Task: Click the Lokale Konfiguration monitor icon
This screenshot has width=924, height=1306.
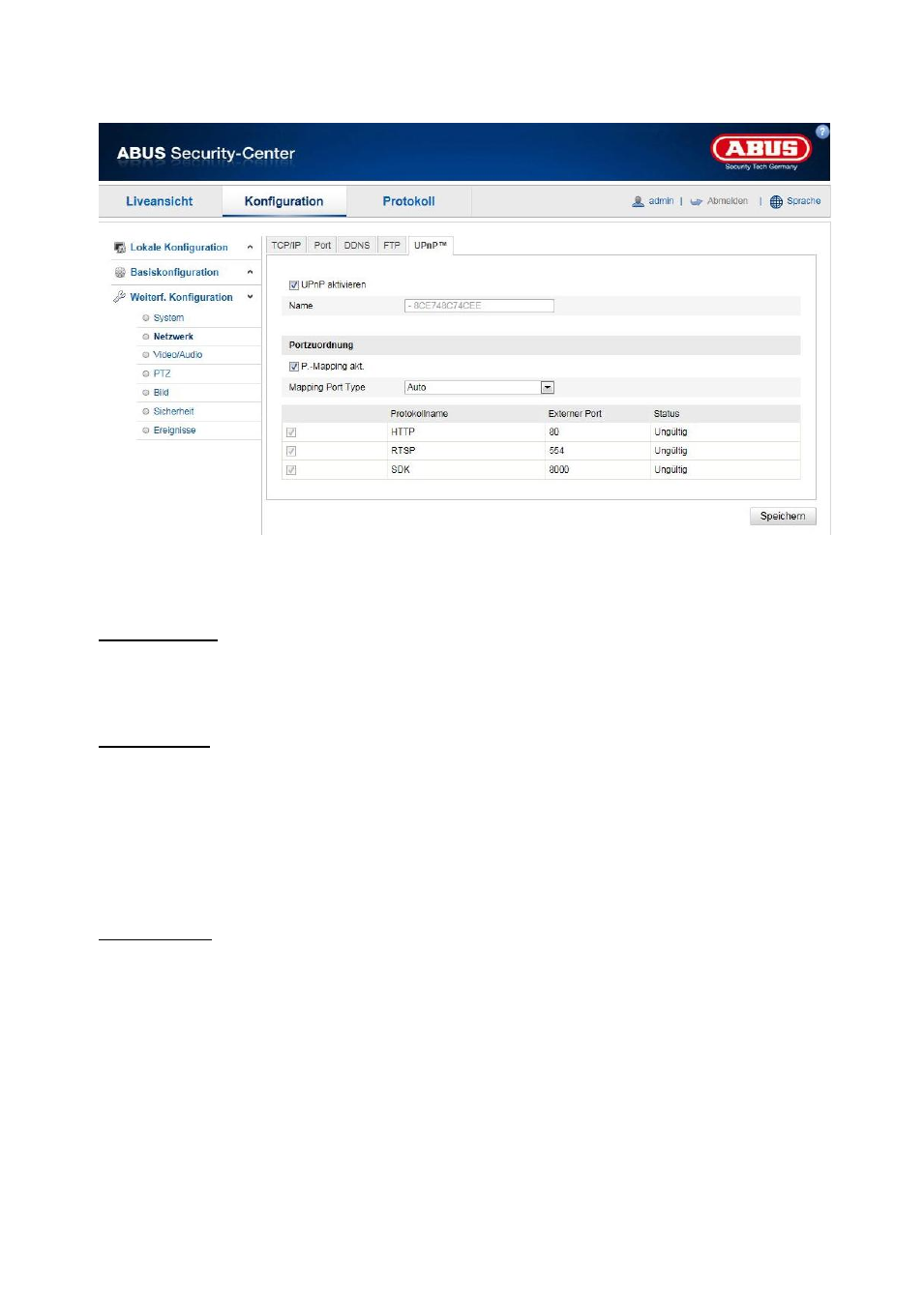Action: tap(120, 248)
